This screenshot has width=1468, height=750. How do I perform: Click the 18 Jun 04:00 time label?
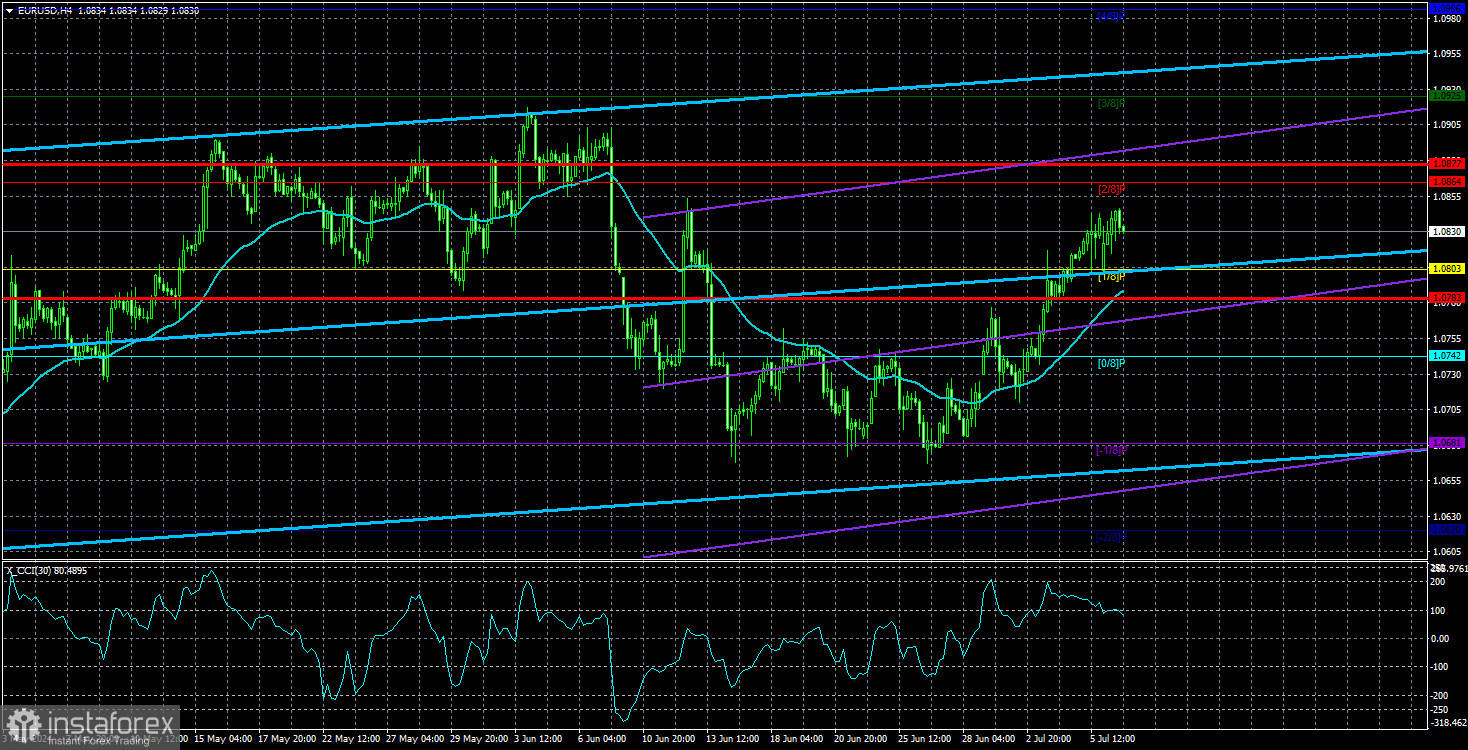point(795,739)
